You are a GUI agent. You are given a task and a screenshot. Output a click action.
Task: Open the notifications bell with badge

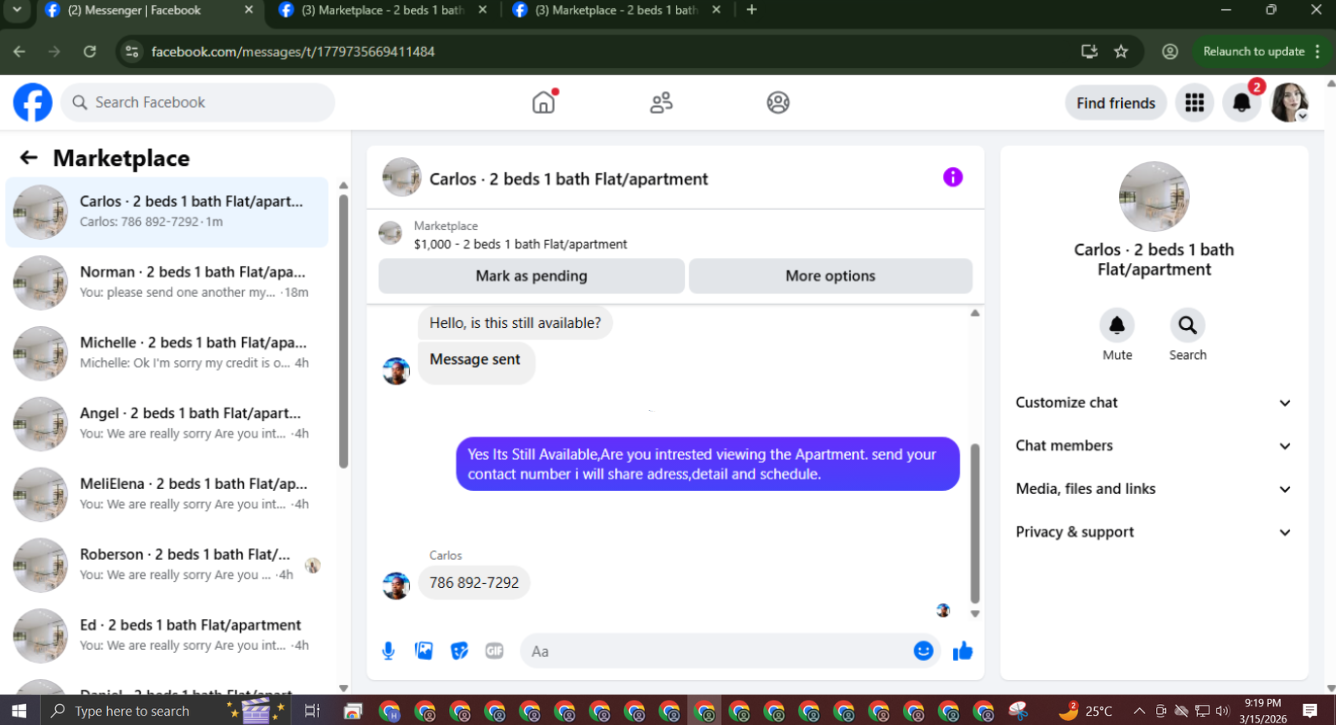pos(1242,102)
